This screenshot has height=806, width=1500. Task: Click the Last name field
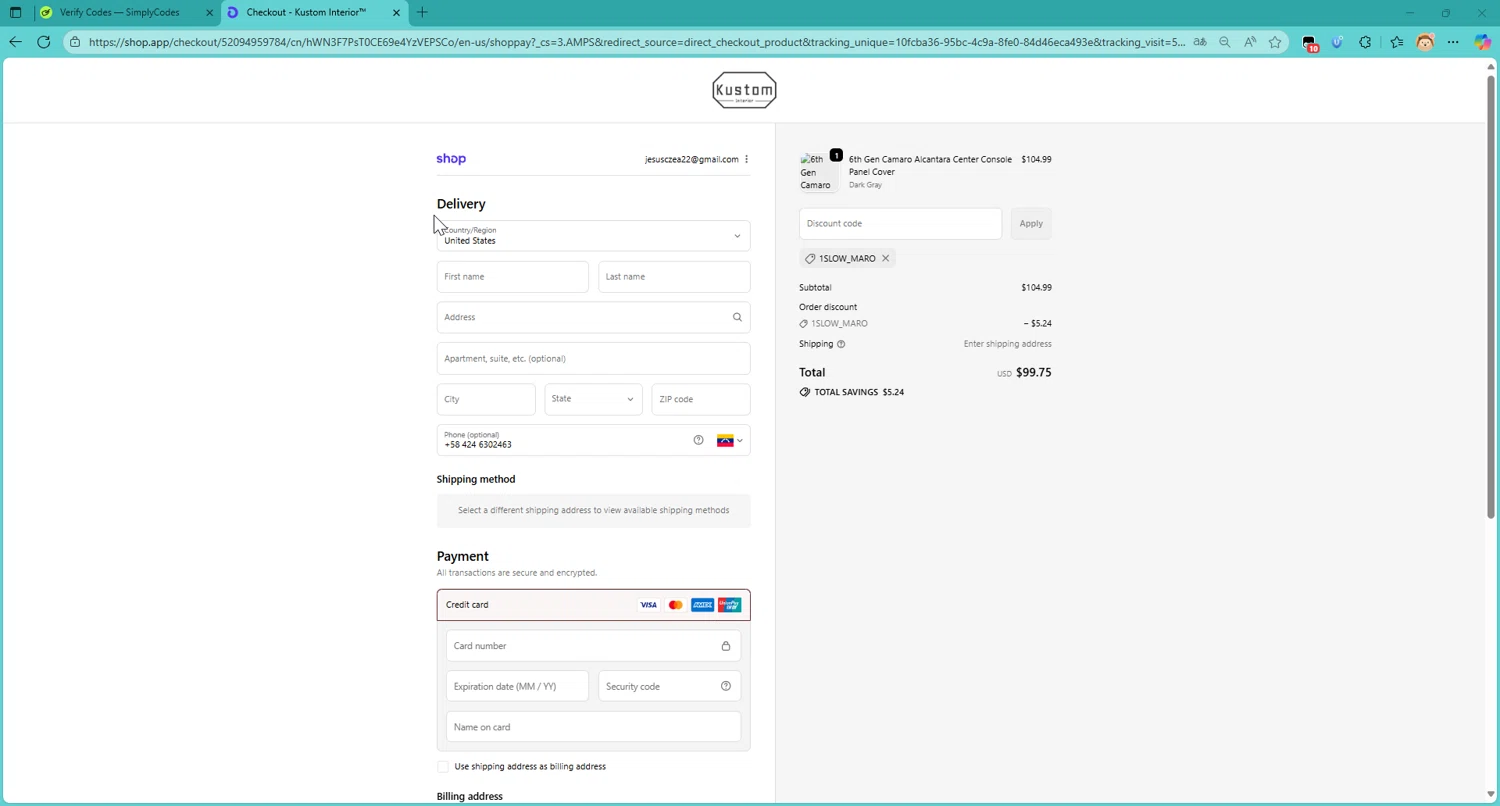click(674, 277)
